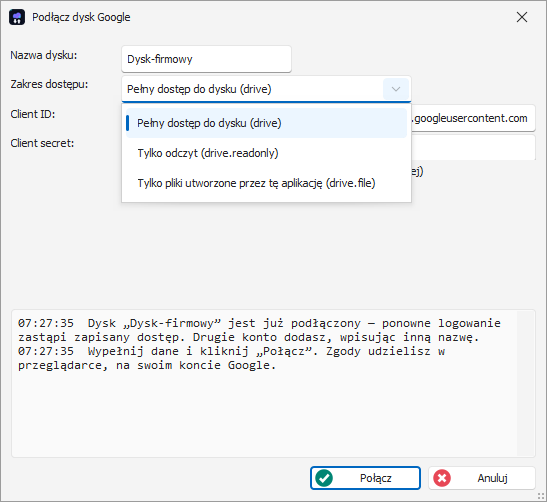Screen dimensions: 547x502
Task: Select Tylko odczyt (drive.readonly) option
Action: point(266,153)
